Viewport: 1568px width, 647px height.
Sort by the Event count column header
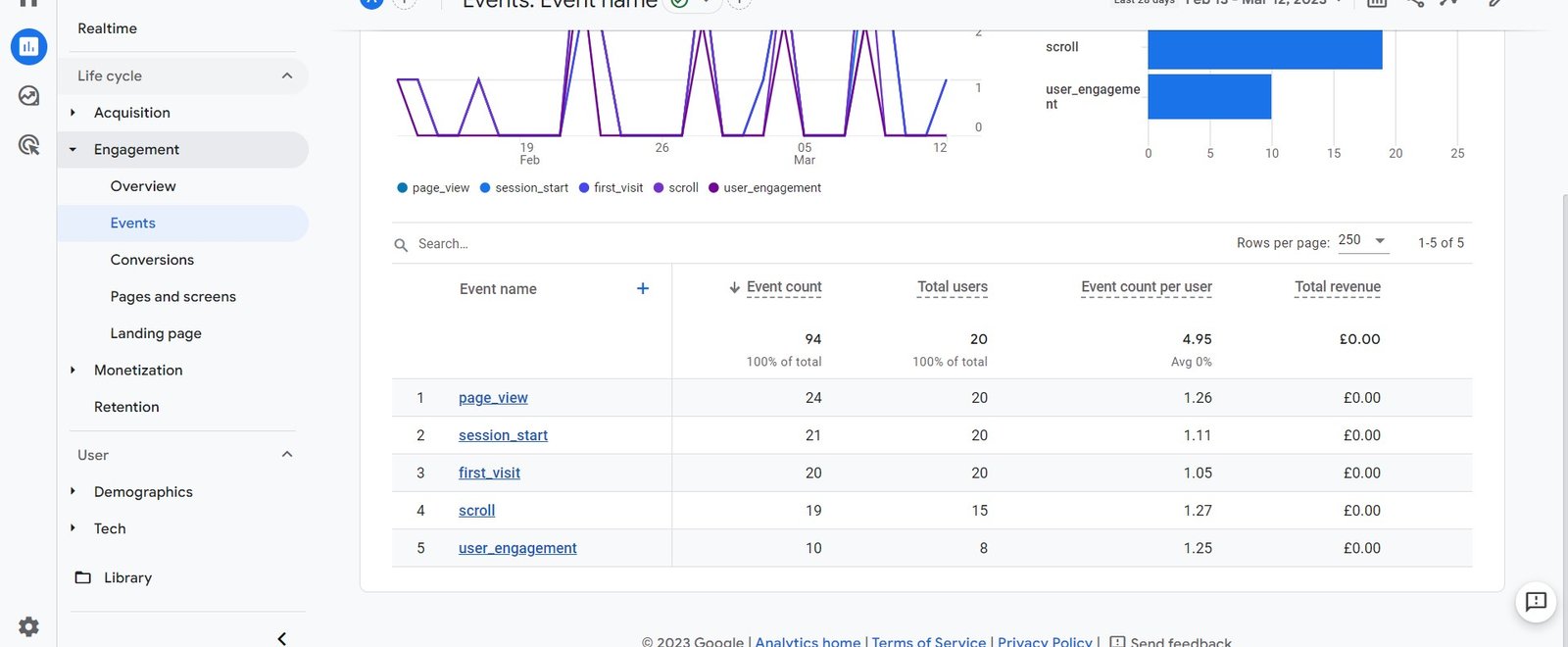(784, 287)
